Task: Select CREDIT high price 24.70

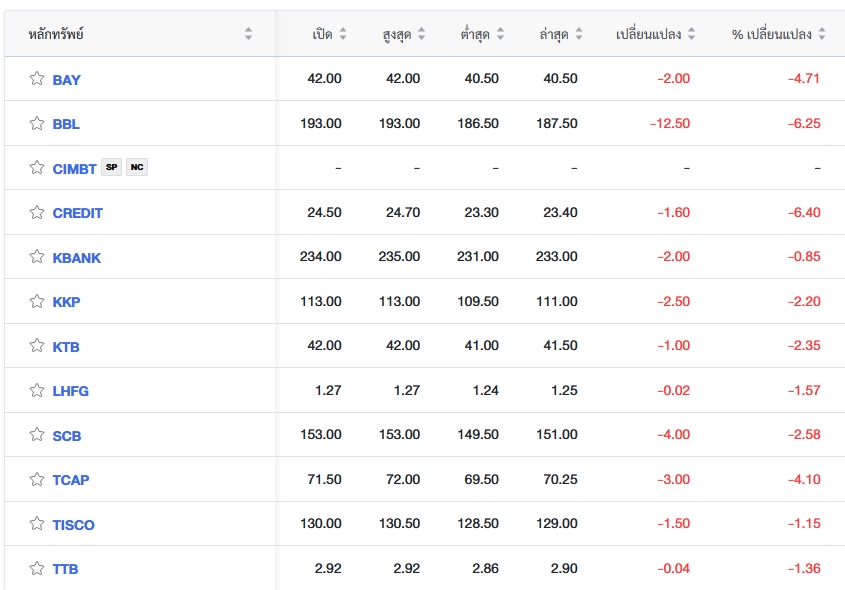Action: 403,212
